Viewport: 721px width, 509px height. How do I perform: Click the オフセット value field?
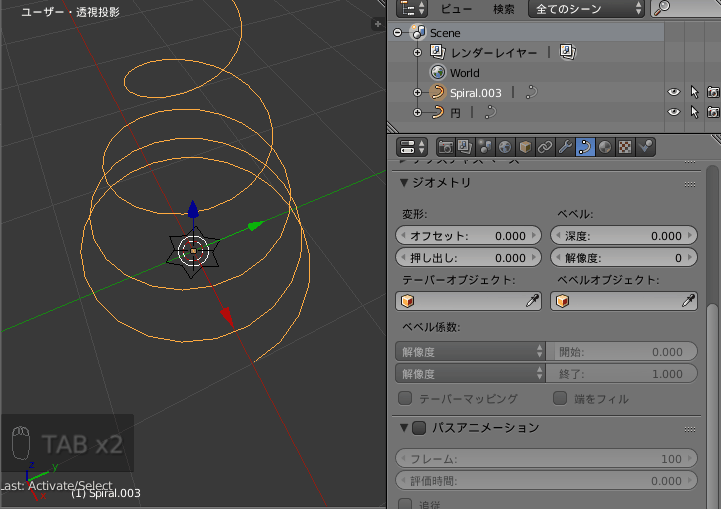[x=469, y=235]
